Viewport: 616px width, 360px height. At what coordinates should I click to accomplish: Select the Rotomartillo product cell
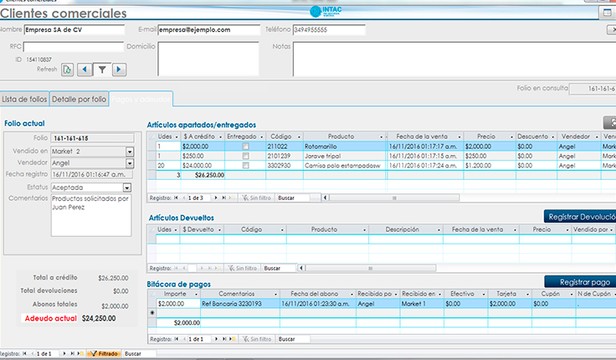pos(345,146)
